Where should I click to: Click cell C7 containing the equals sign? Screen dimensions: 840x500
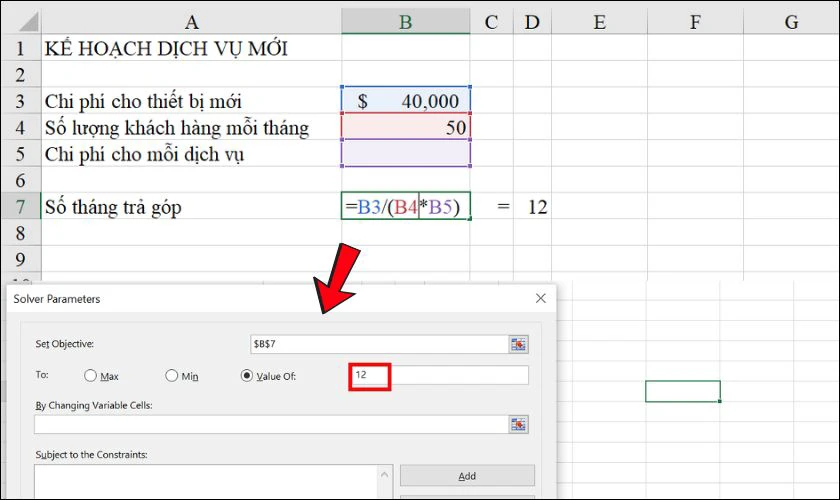[x=491, y=206]
